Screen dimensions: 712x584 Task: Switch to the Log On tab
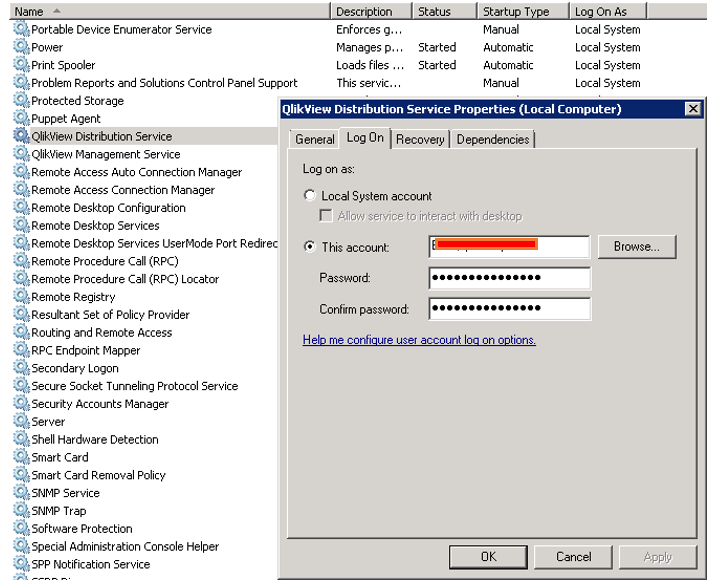click(x=365, y=138)
